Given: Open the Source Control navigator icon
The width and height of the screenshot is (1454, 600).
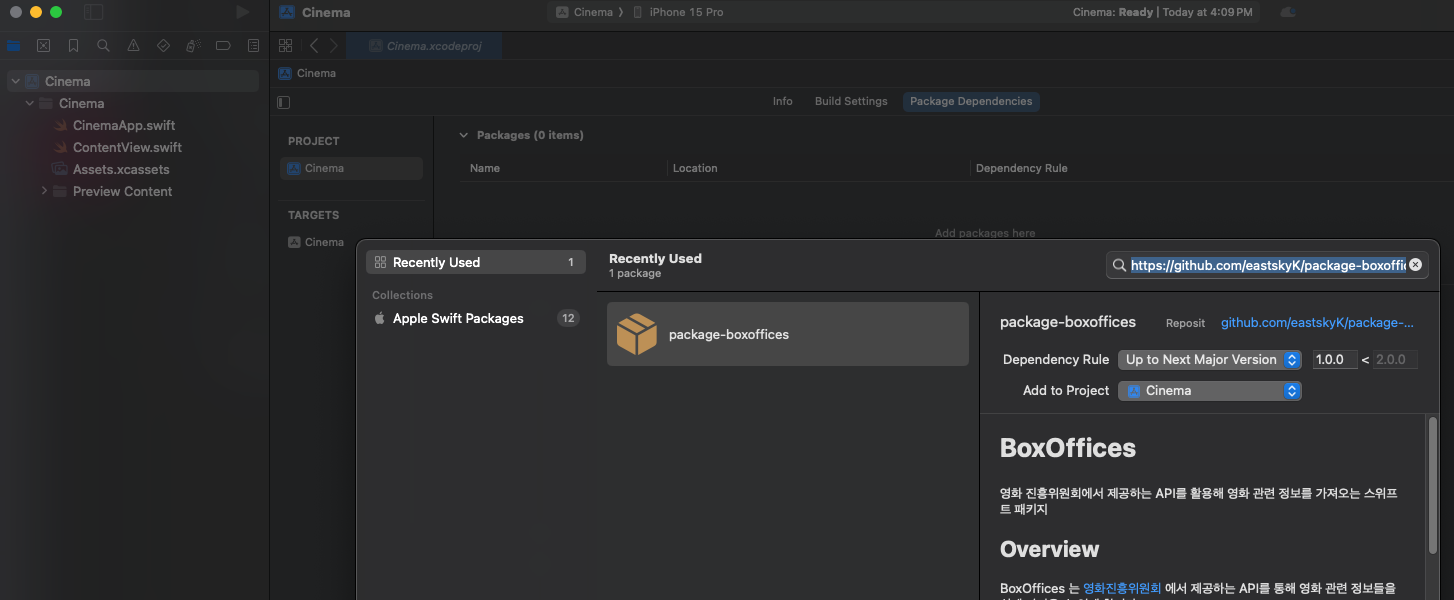Looking at the screenshot, I should point(43,45).
